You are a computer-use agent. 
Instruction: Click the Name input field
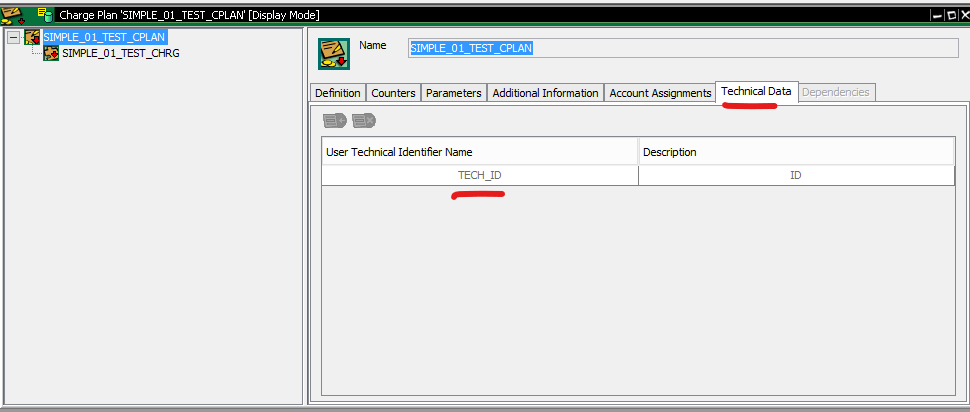coord(683,48)
